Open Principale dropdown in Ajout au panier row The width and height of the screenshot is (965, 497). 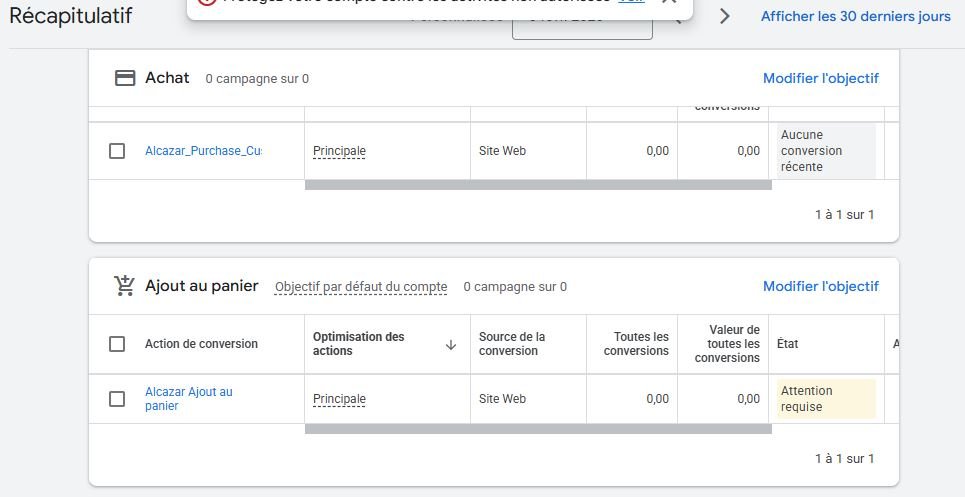pos(339,399)
